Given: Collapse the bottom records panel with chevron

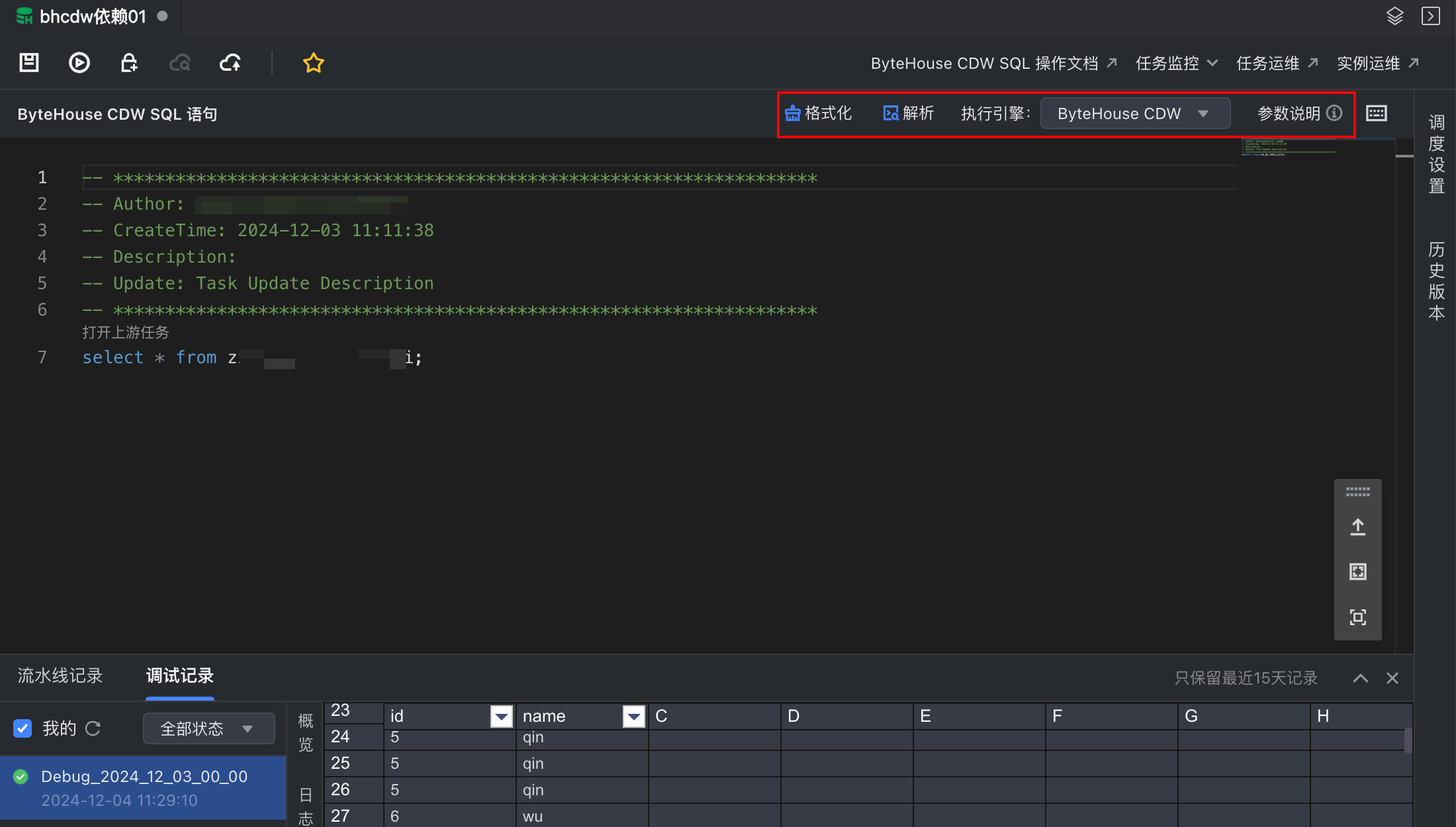Looking at the screenshot, I should click(1361, 678).
